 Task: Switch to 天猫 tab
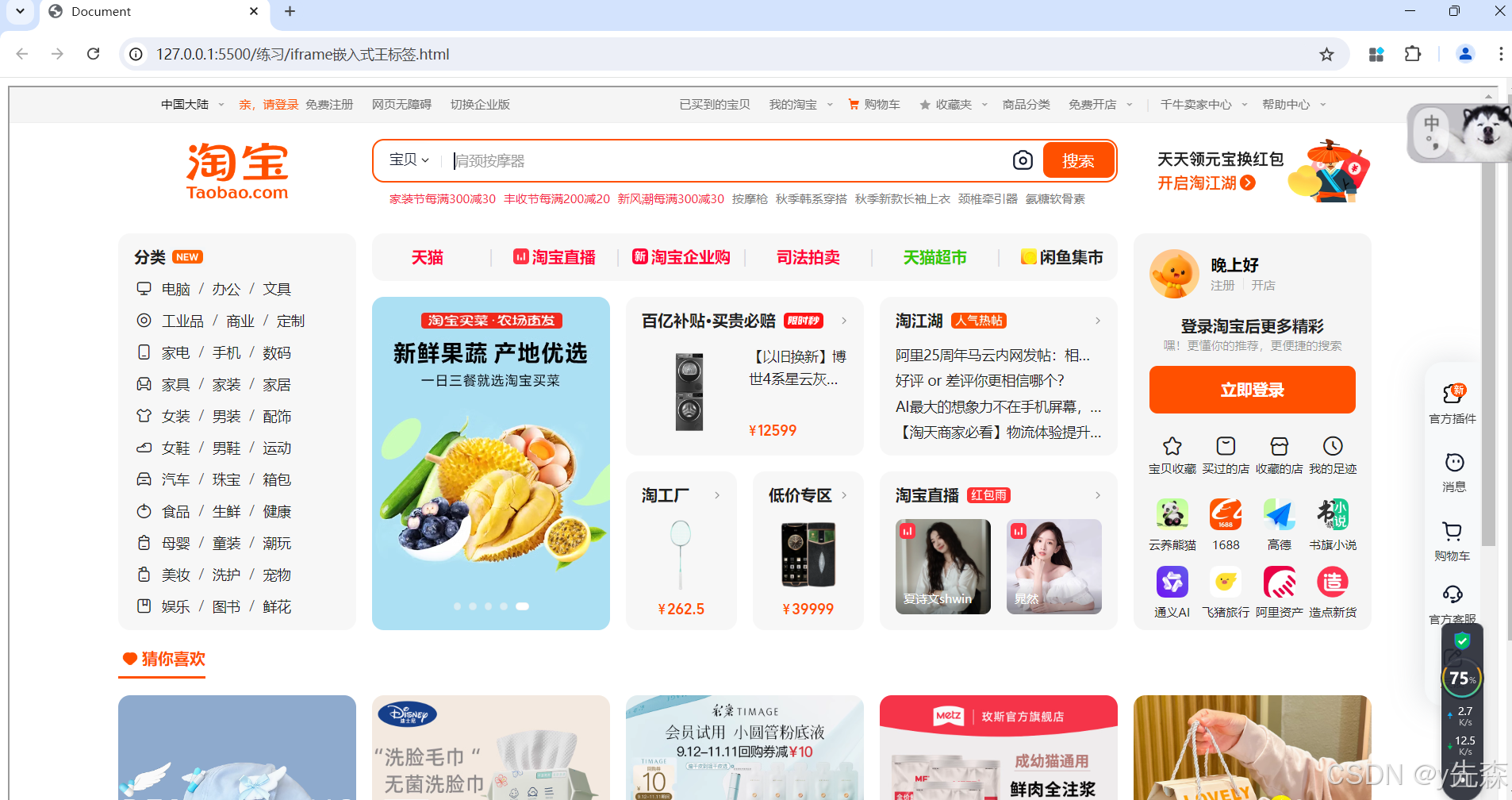pyautogui.click(x=427, y=257)
